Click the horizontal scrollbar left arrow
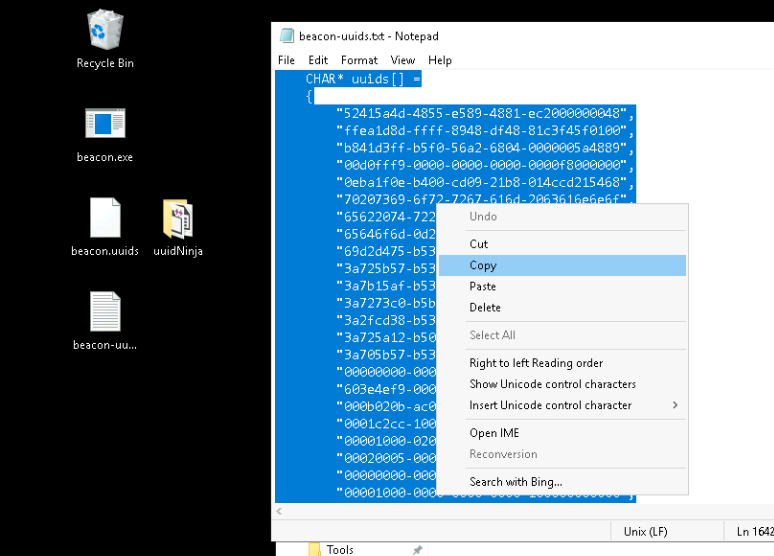The width and height of the screenshot is (774, 556). click(279, 511)
